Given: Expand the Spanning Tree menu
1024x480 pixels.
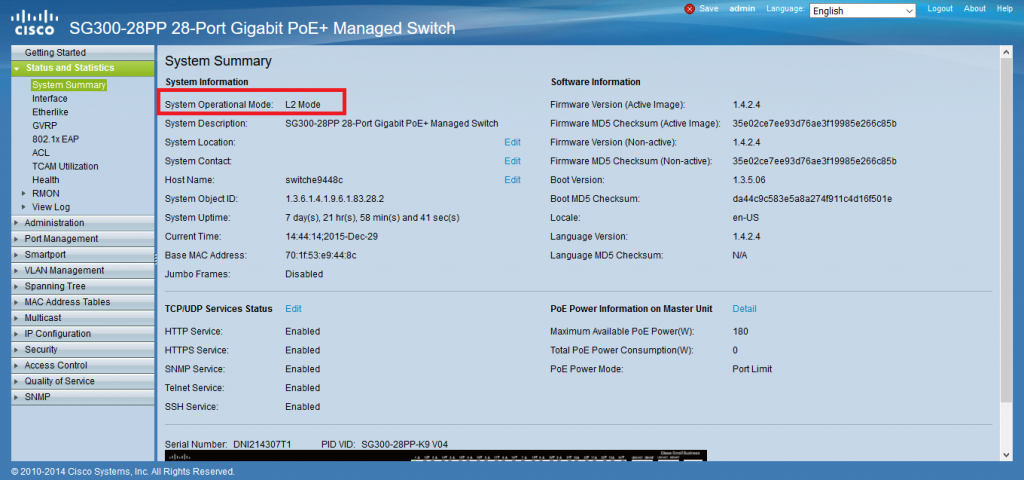Looking at the screenshot, I should pos(83,286).
